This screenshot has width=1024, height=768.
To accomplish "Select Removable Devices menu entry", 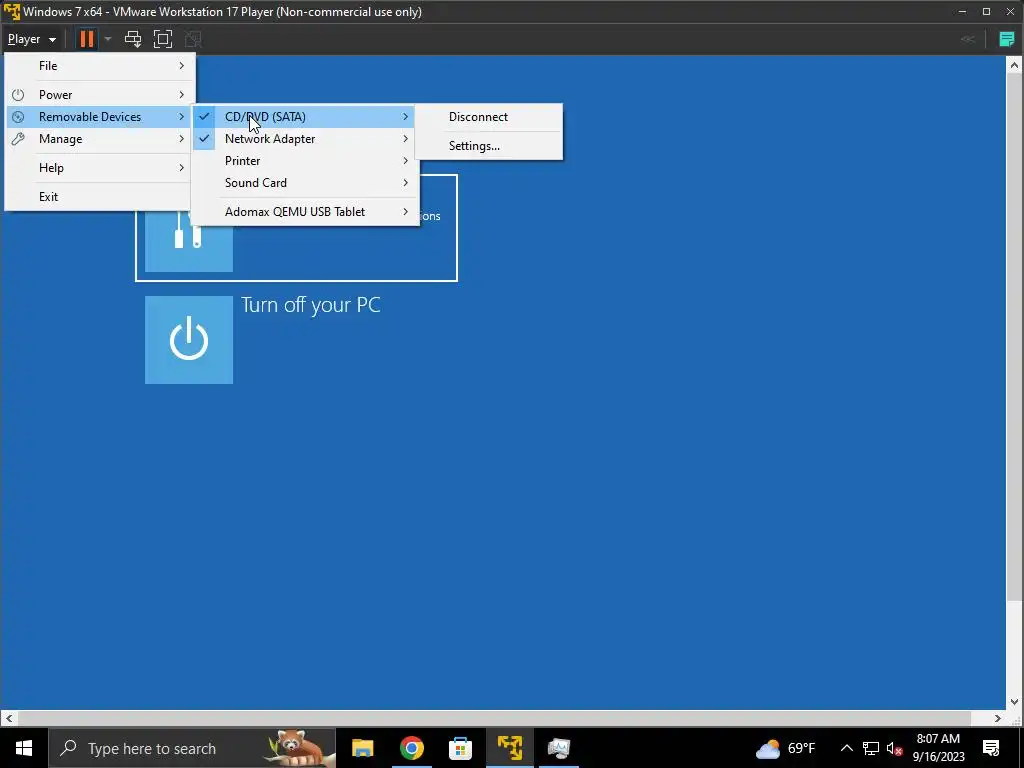I will tap(100, 117).
